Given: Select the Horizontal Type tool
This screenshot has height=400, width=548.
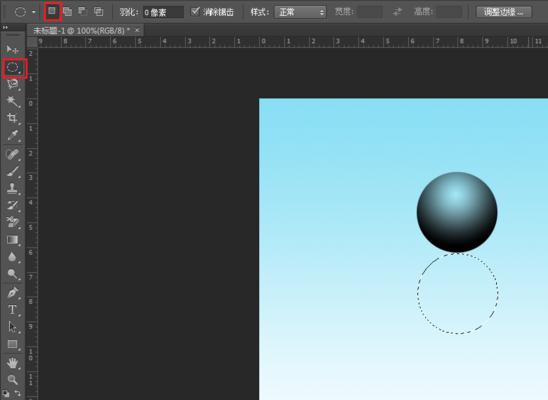Looking at the screenshot, I should [x=13, y=310].
